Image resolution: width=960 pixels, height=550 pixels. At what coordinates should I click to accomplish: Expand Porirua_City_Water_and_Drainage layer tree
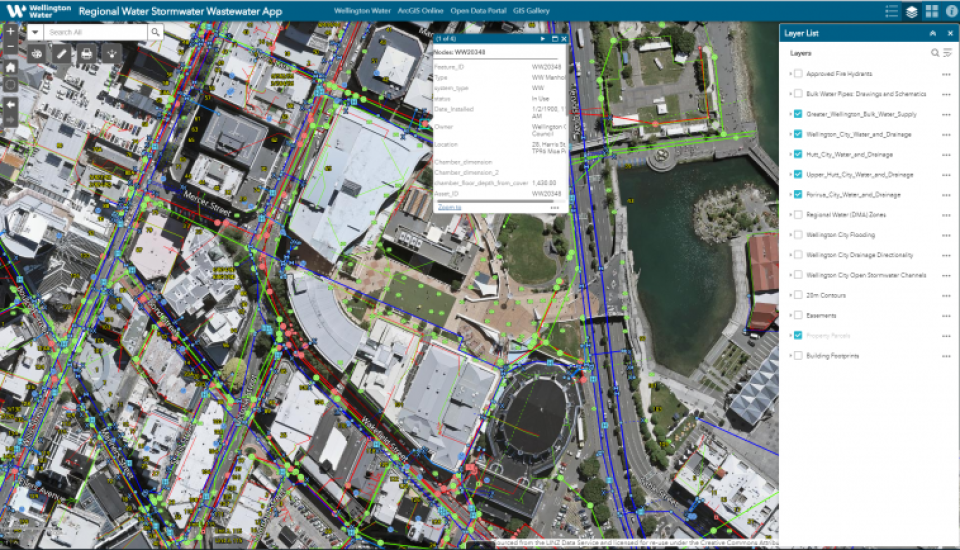pyautogui.click(x=790, y=195)
